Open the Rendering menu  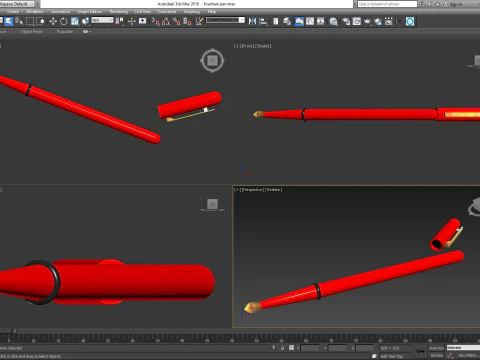[x=119, y=12]
